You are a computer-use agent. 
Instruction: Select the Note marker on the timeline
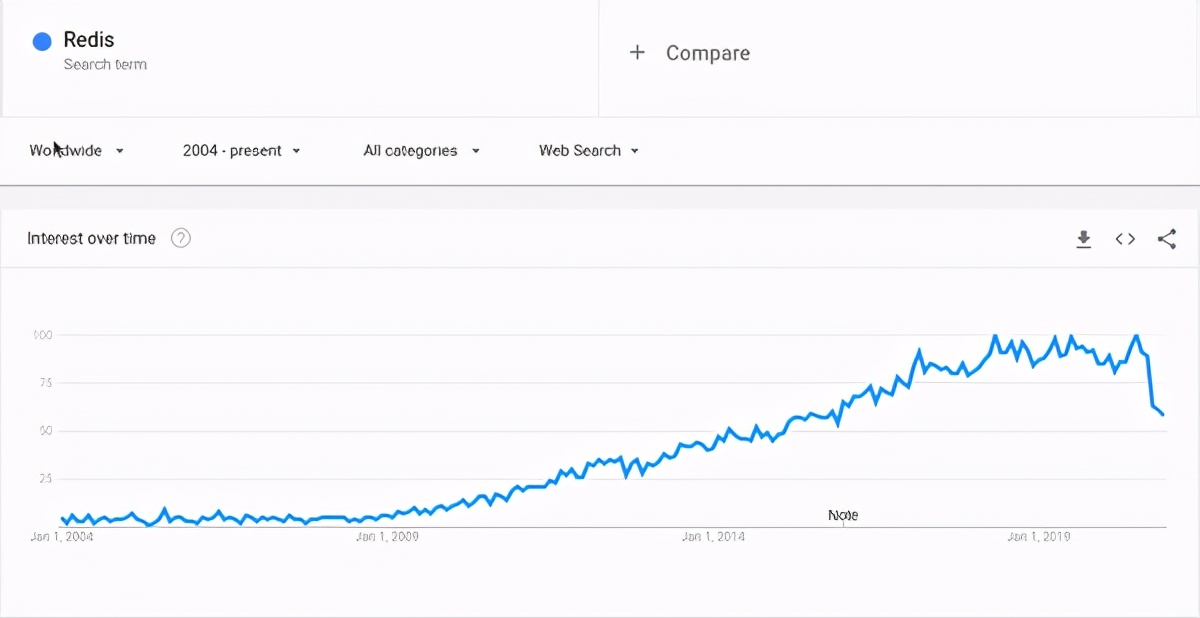[843, 515]
